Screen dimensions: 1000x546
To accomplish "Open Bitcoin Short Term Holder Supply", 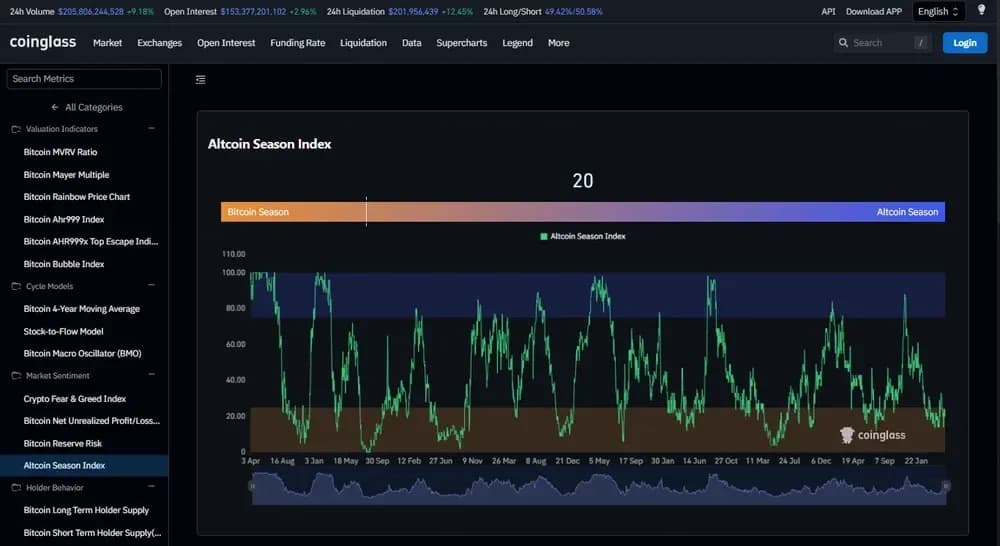I will coord(92,533).
